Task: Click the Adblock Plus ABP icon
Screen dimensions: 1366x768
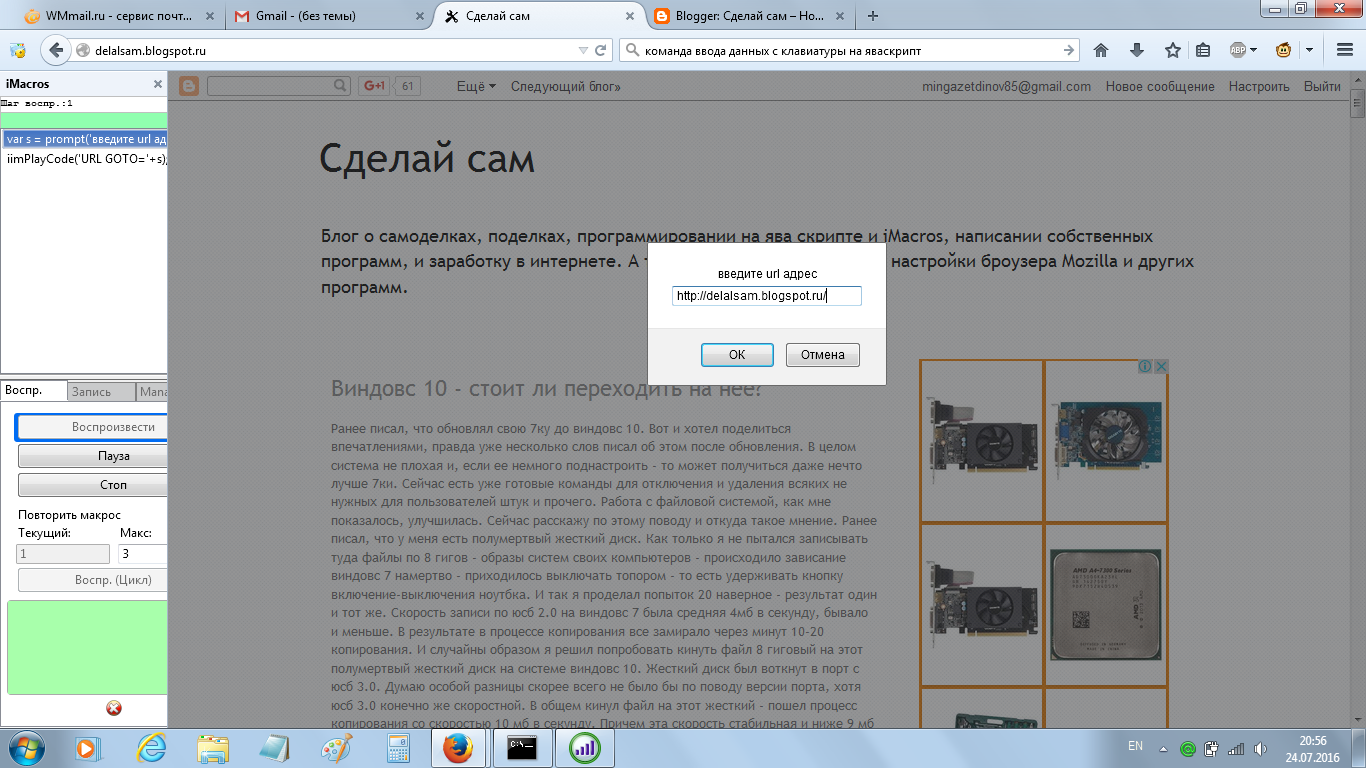Action: (x=1237, y=50)
